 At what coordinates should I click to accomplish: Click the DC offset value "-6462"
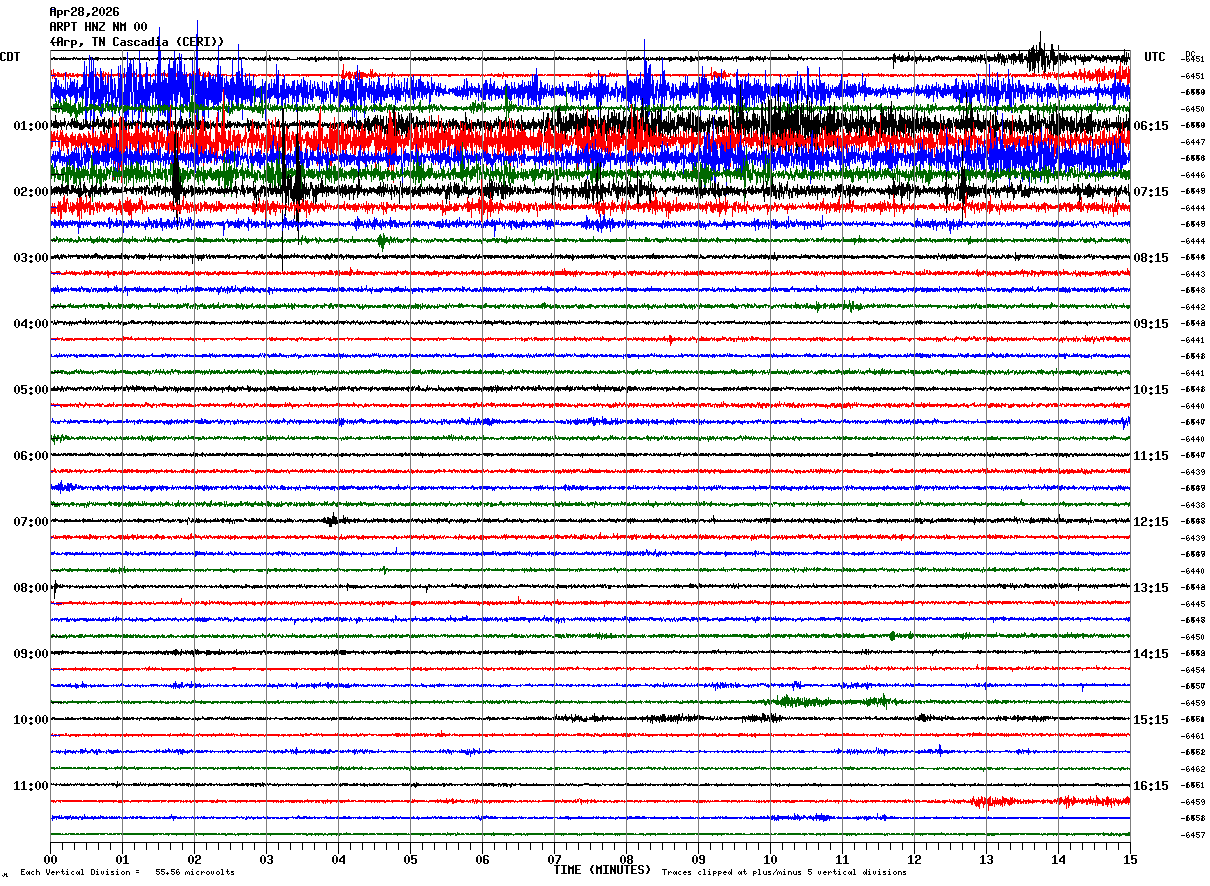click(x=1192, y=769)
